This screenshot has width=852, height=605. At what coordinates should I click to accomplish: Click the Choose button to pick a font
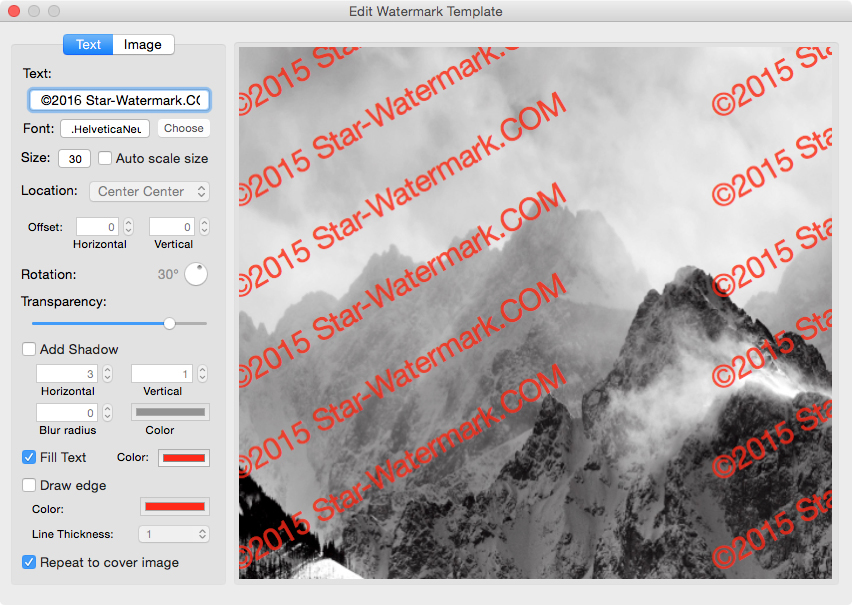[x=183, y=128]
